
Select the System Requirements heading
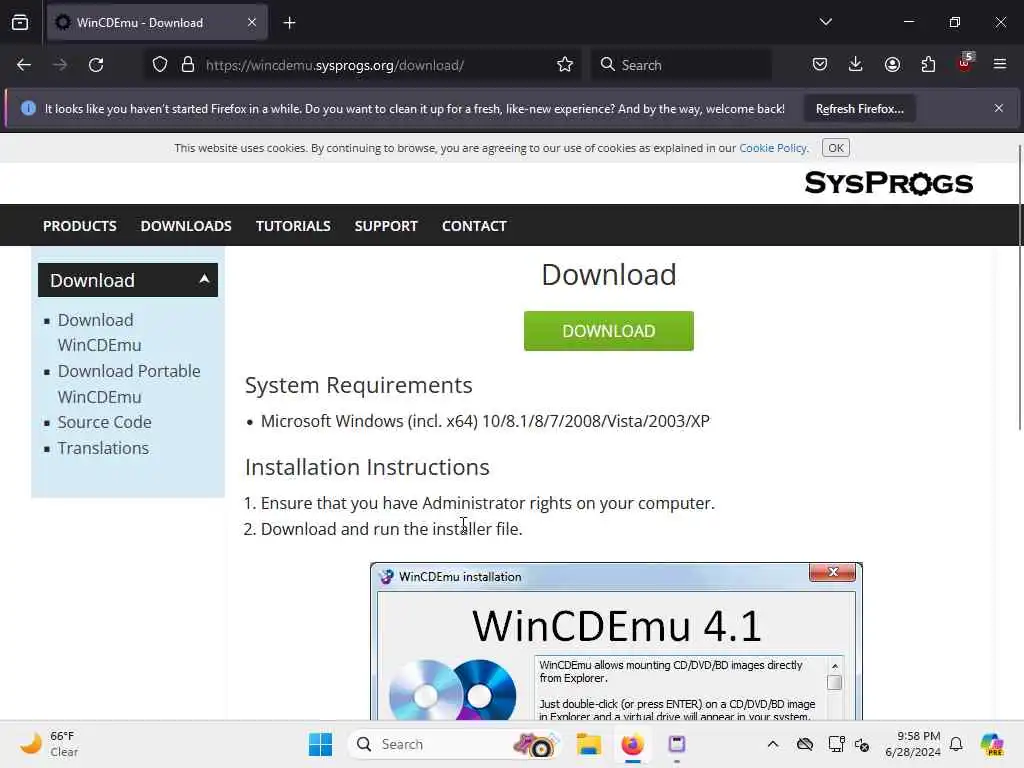coord(359,385)
